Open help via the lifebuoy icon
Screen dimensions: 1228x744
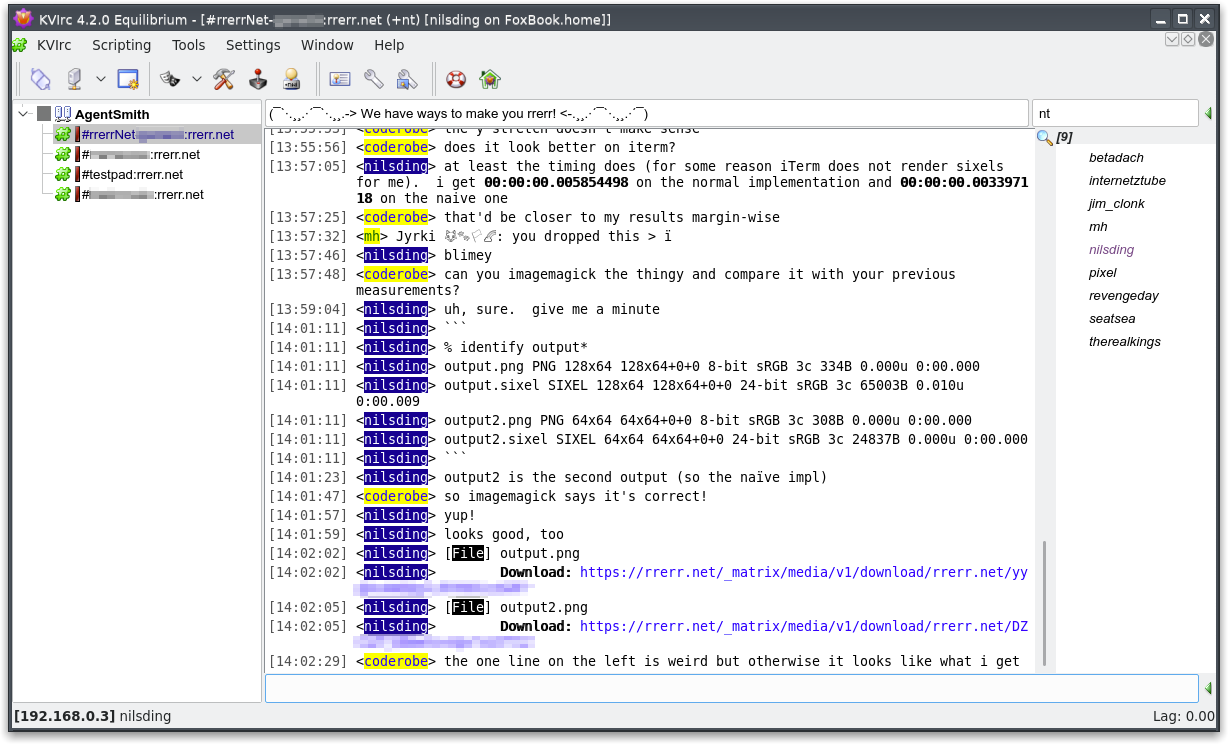(x=456, y=79)
